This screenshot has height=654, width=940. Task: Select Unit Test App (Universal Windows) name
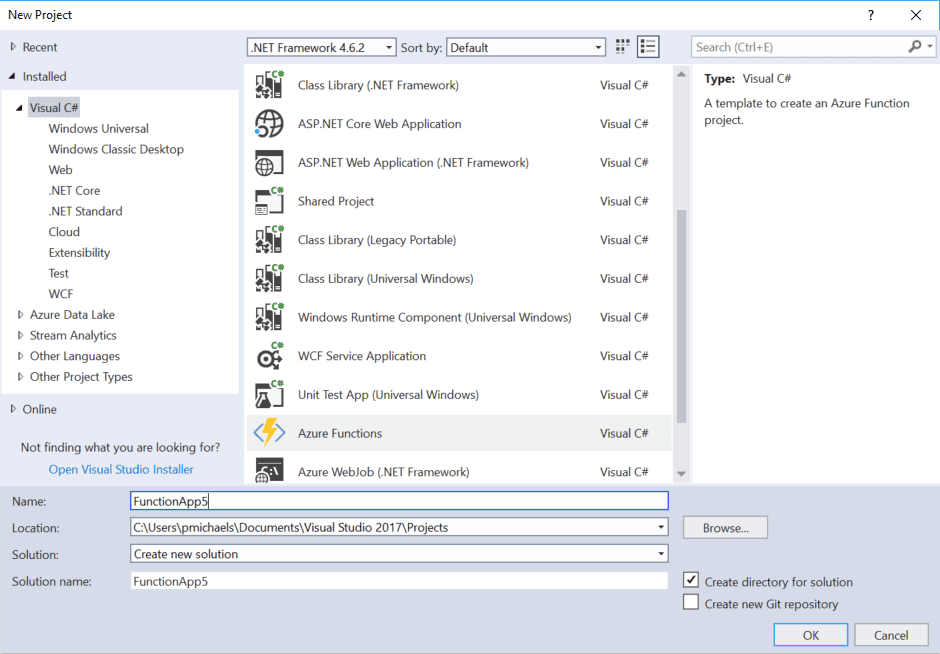click(x=388, y=395)
